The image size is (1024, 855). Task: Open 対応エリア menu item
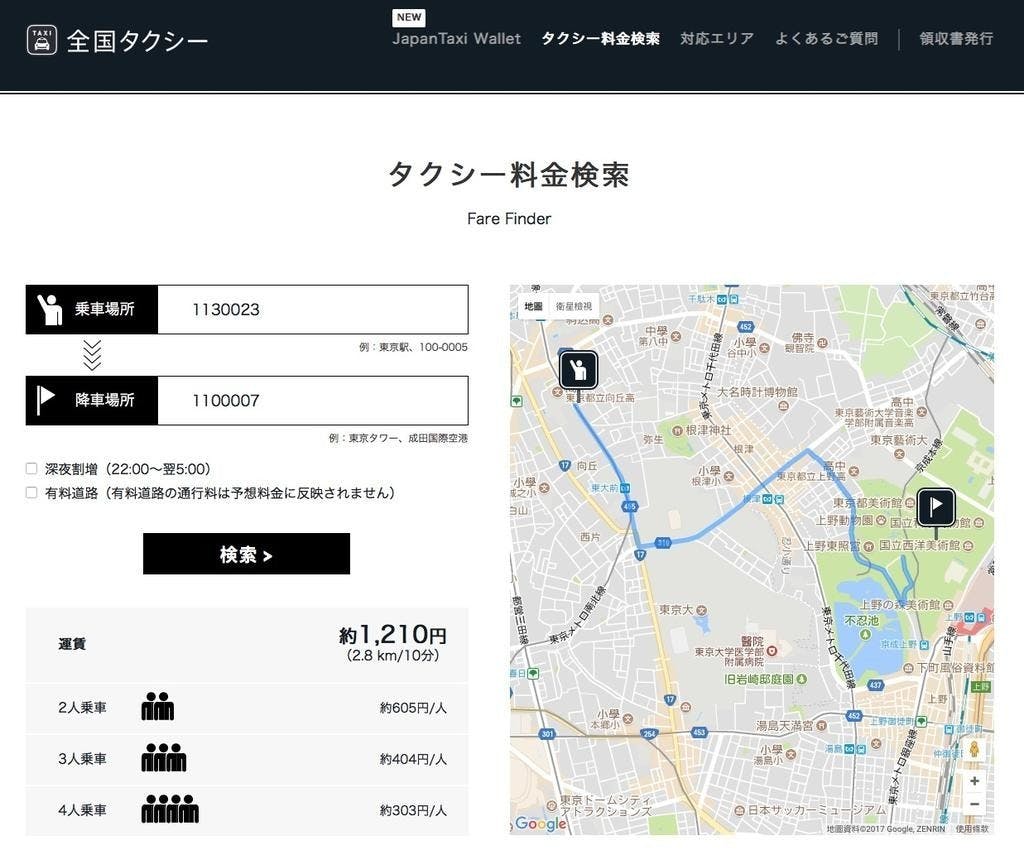(717, 39)
